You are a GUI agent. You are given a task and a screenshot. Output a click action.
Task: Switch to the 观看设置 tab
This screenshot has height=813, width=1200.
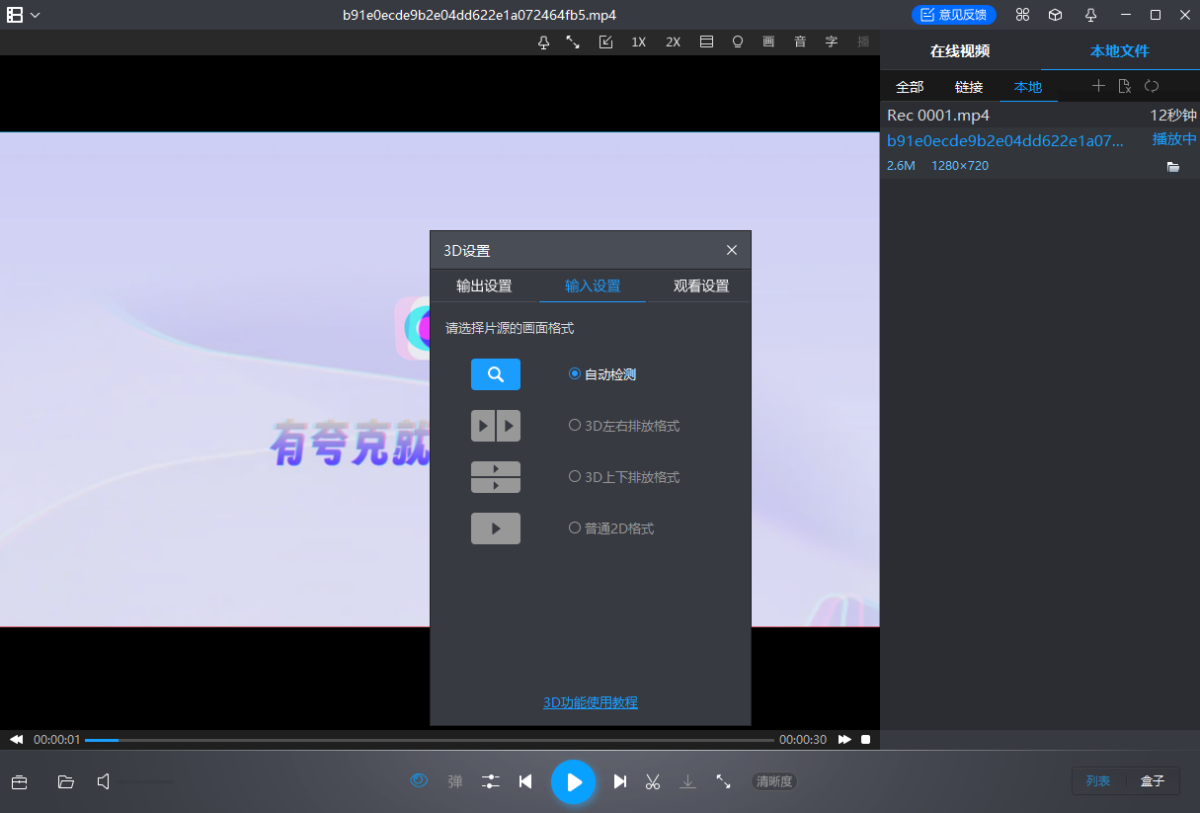coord(701,286)
